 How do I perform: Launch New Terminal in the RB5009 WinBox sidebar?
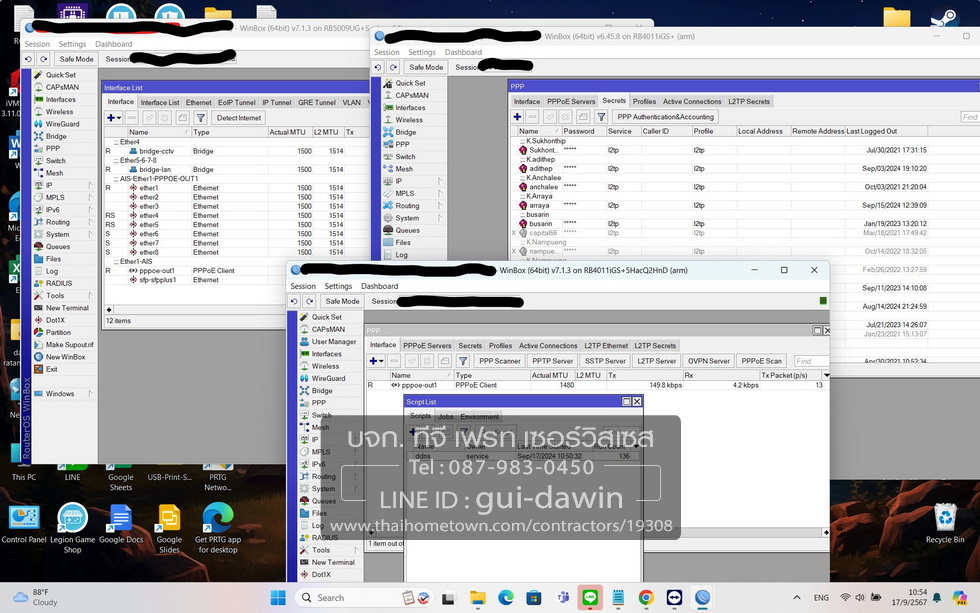(67, 308)
